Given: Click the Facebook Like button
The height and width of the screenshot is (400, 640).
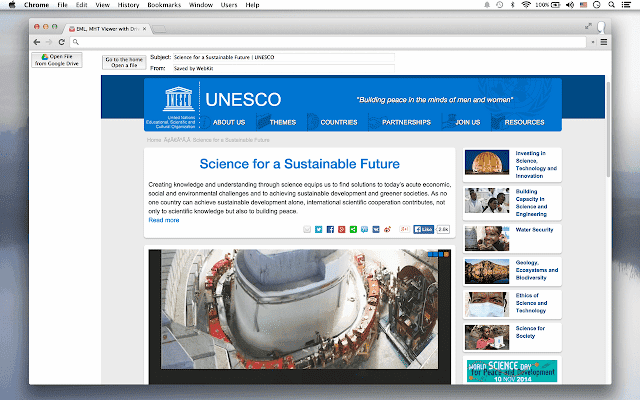Looking at the screenshot, I should point(424,229).
